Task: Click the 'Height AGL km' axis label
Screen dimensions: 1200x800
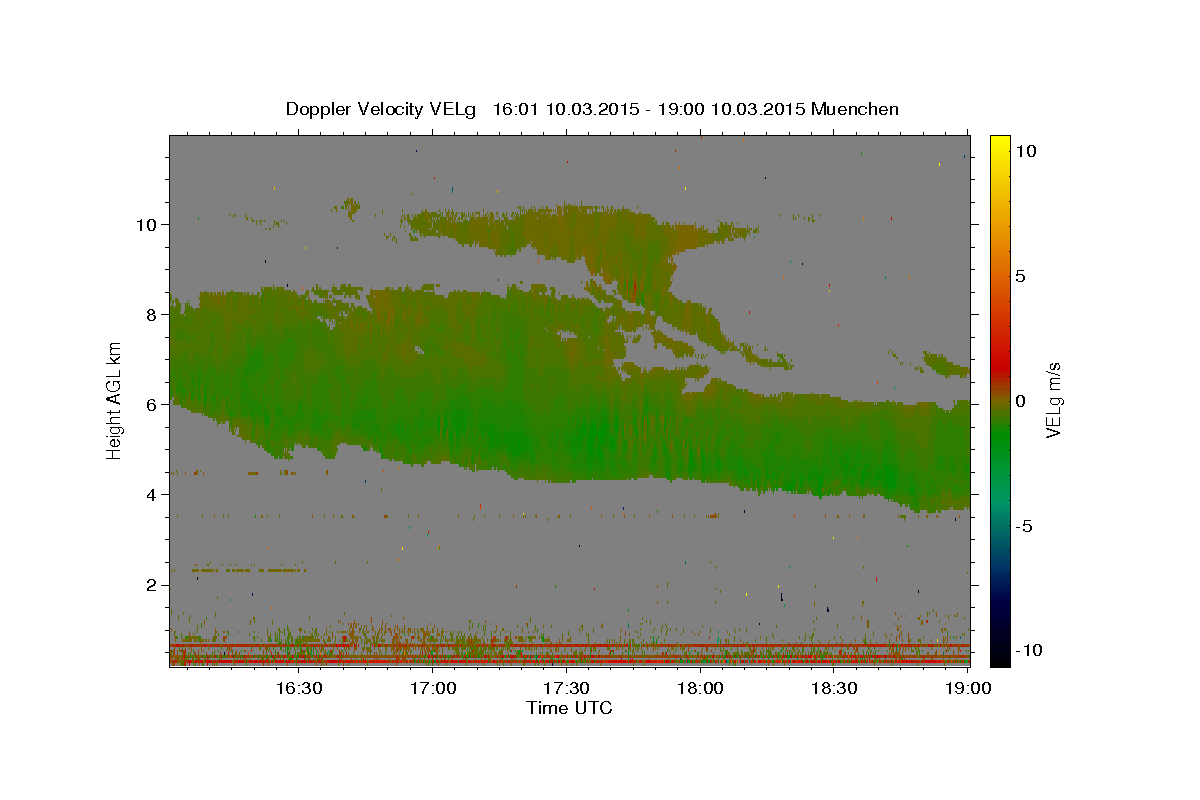Action: (115, 400)
